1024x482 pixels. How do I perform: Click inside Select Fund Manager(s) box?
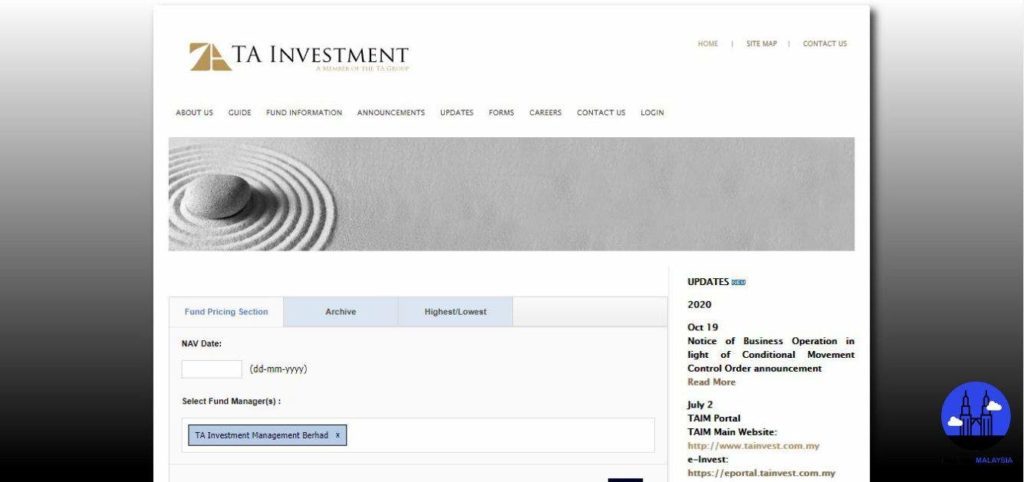418,435
